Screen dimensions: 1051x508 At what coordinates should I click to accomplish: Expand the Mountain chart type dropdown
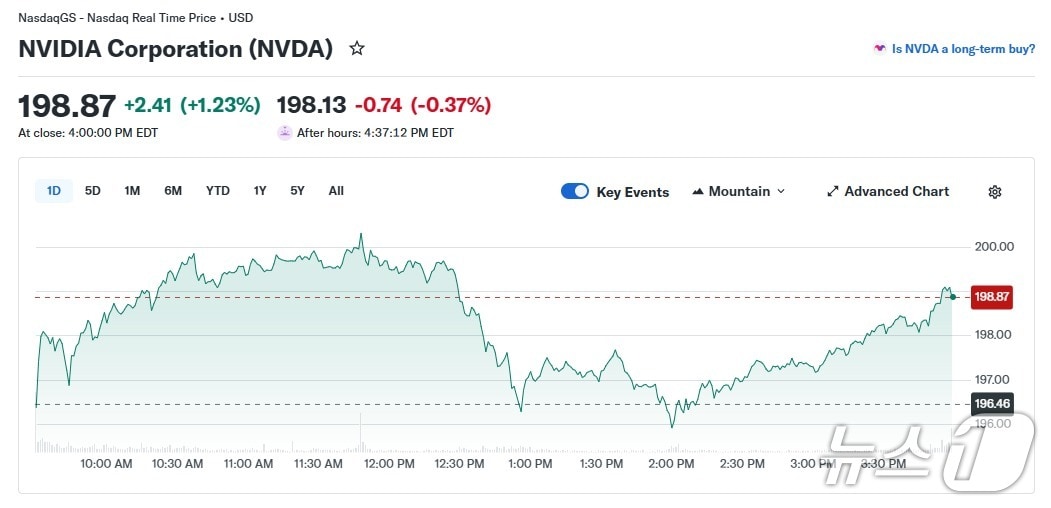point(781,192)
